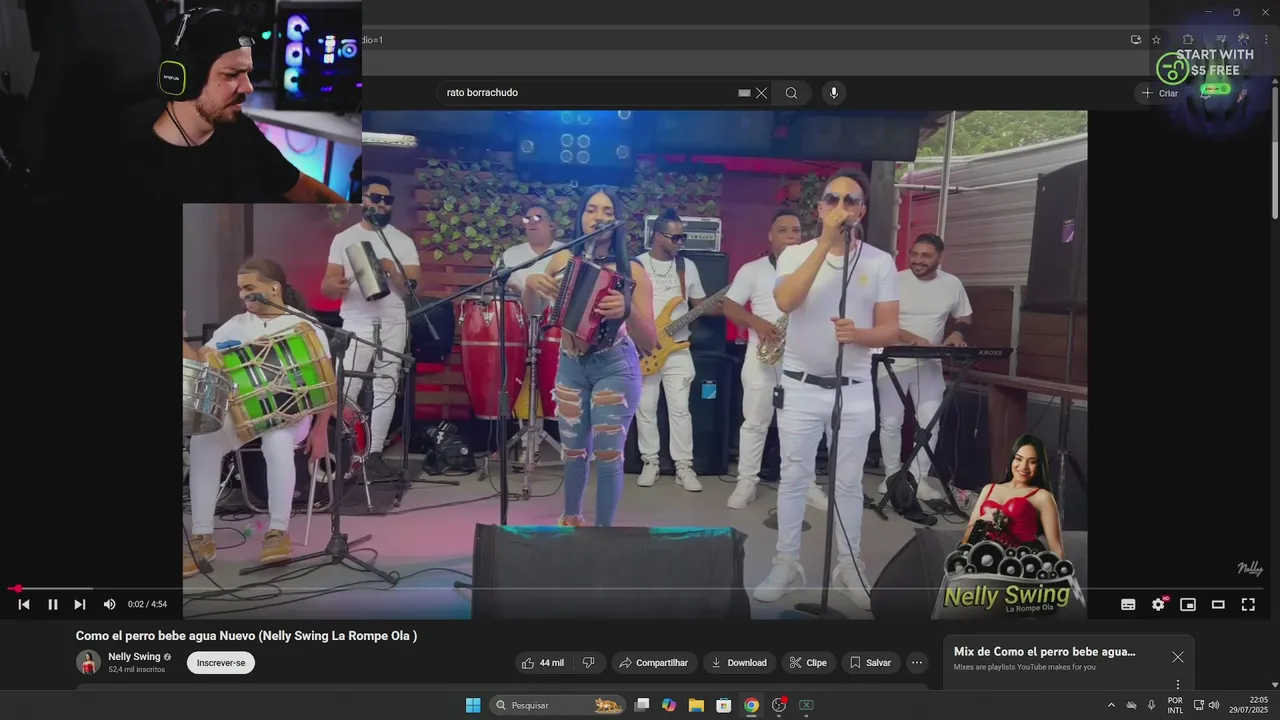Skip to the previous video

[x=24, y=604]
